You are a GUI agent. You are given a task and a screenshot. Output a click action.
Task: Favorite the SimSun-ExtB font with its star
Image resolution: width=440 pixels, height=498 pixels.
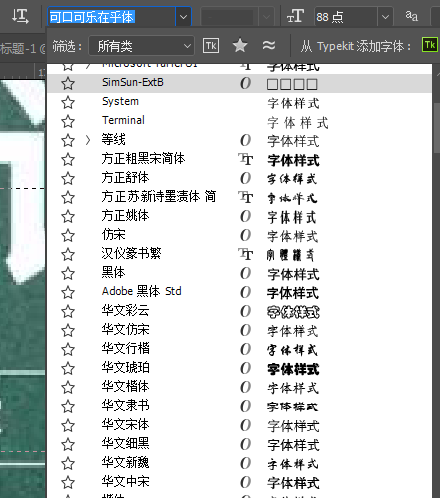[x=68, y=83]
